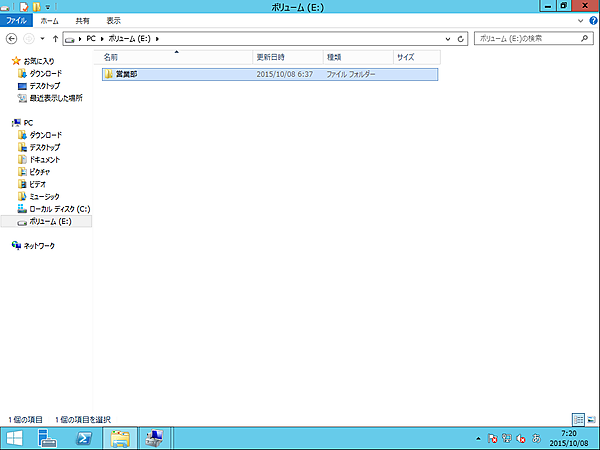Sort by the 名前 column header
The image size is (600, 450).
(x=173, y=57)
